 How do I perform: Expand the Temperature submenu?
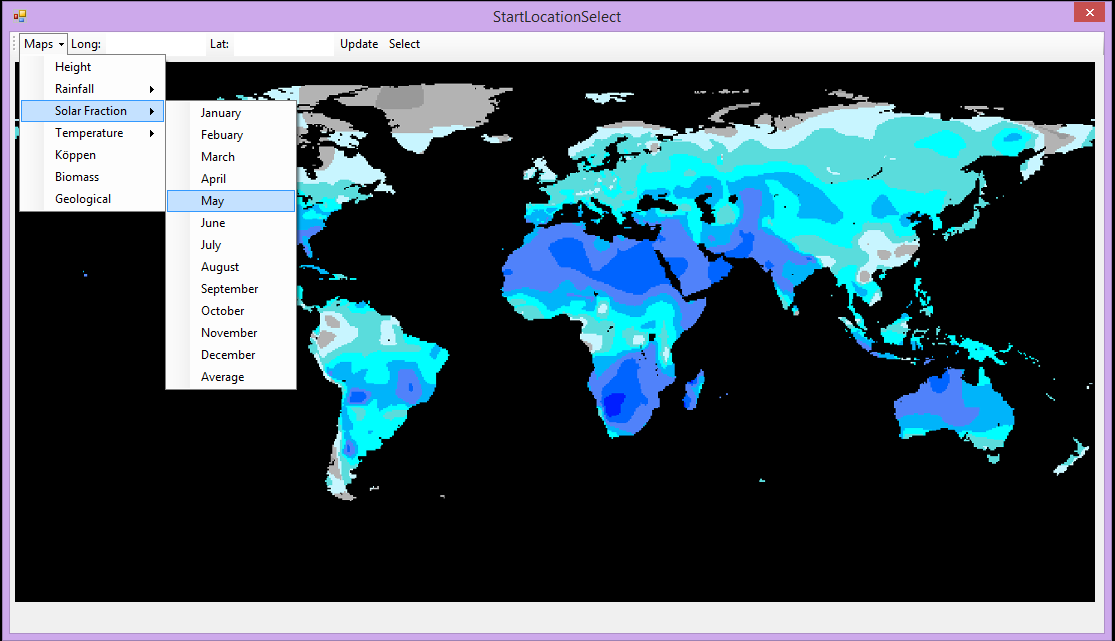click(x=92, y=133)
